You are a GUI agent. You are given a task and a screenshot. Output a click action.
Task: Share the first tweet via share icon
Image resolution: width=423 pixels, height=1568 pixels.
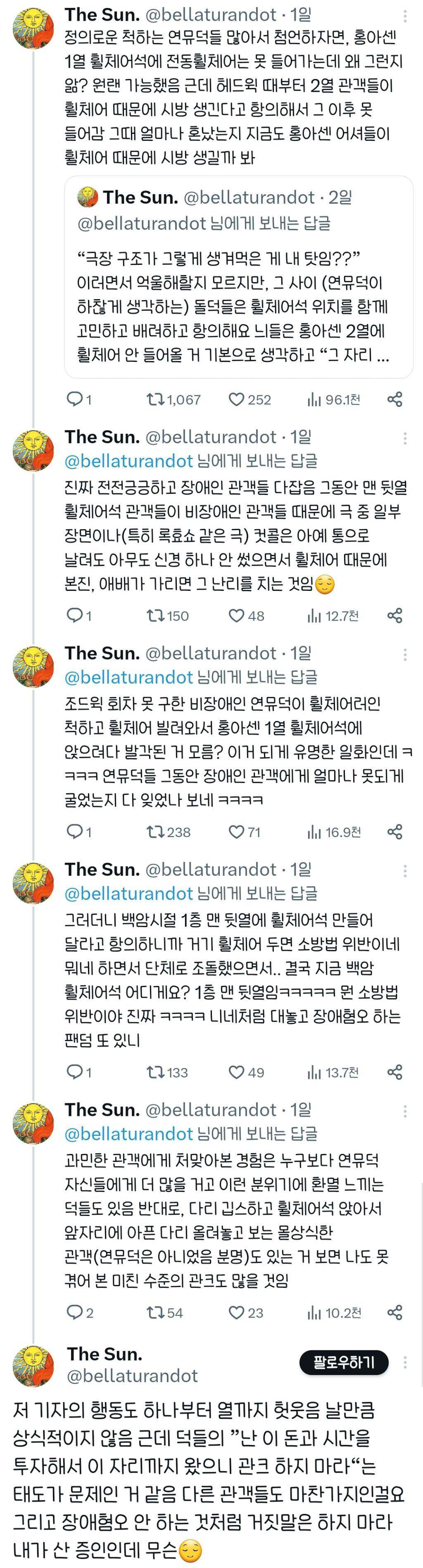pos(395,399)
